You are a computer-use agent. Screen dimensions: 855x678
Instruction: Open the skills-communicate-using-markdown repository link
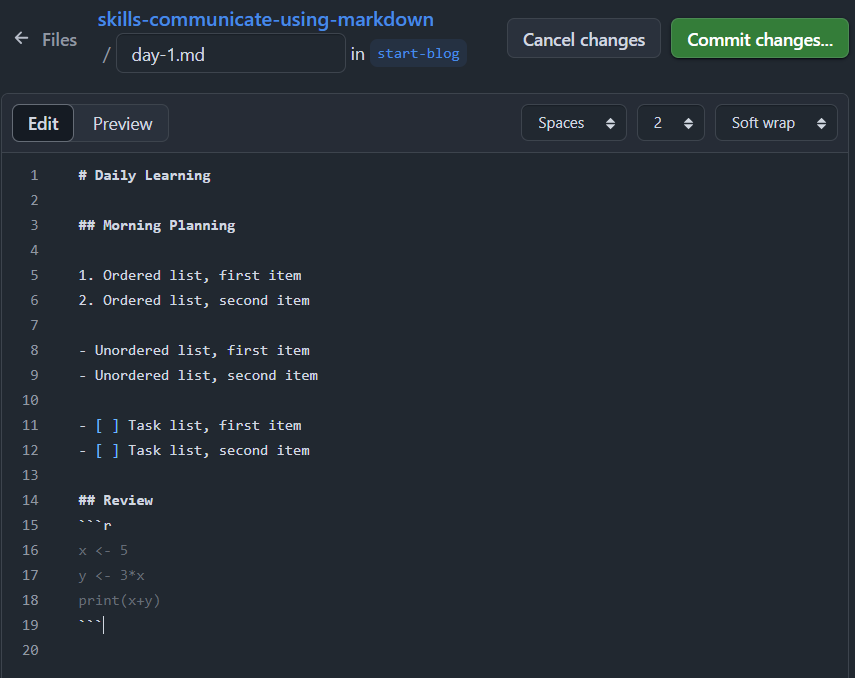[266, 20]
